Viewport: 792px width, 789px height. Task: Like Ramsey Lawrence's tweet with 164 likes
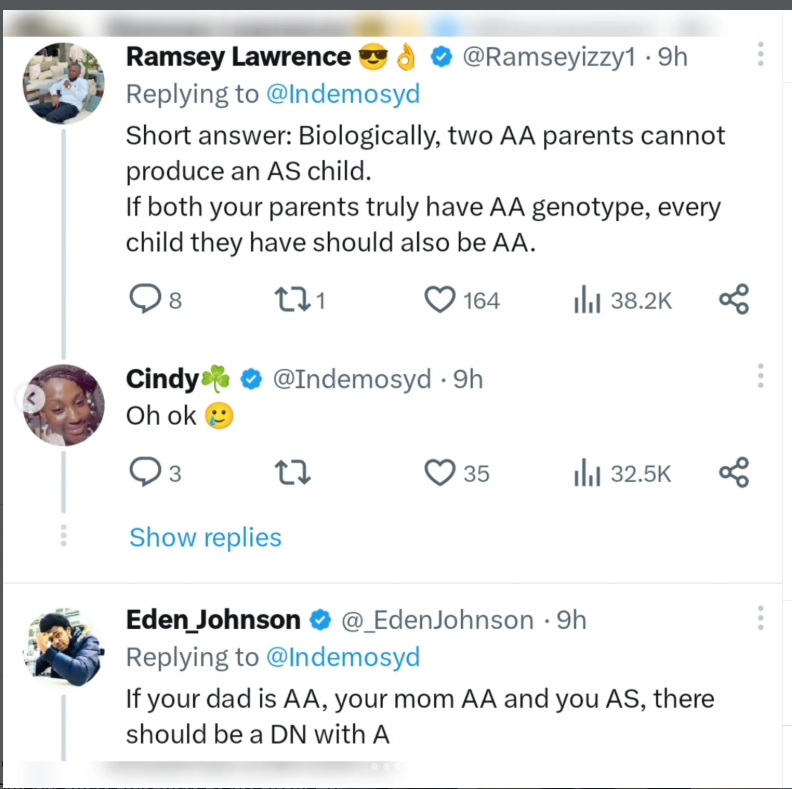[441, 299]
